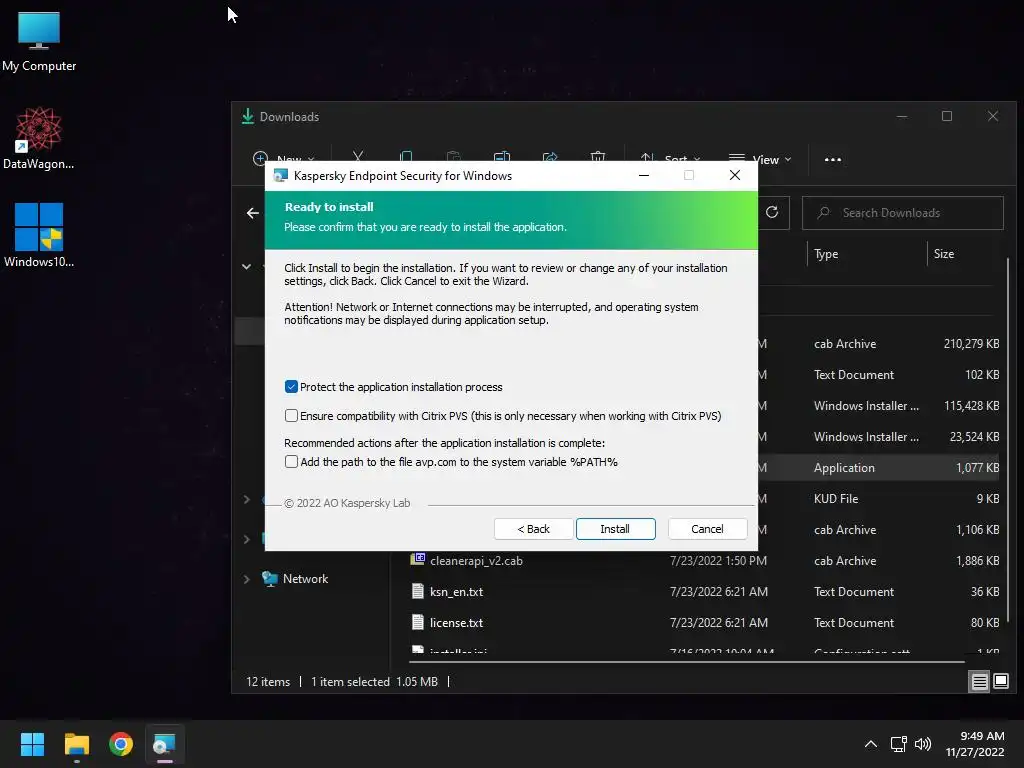Enable Citrix PVS compatibility checkbox
Image resolution: width=1024 pixels, height=768 pixels.
point(291,415)
